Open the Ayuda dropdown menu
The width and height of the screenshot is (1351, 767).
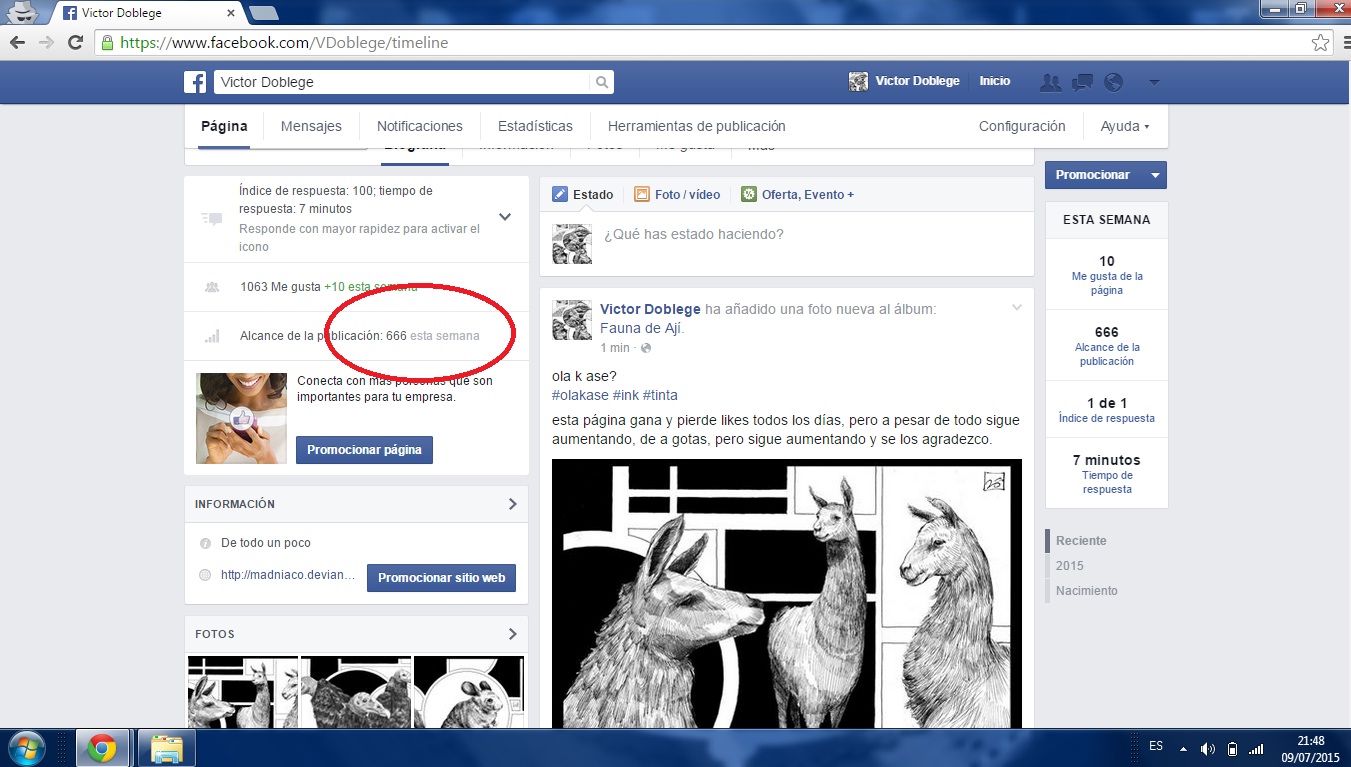pos(1125,126)
